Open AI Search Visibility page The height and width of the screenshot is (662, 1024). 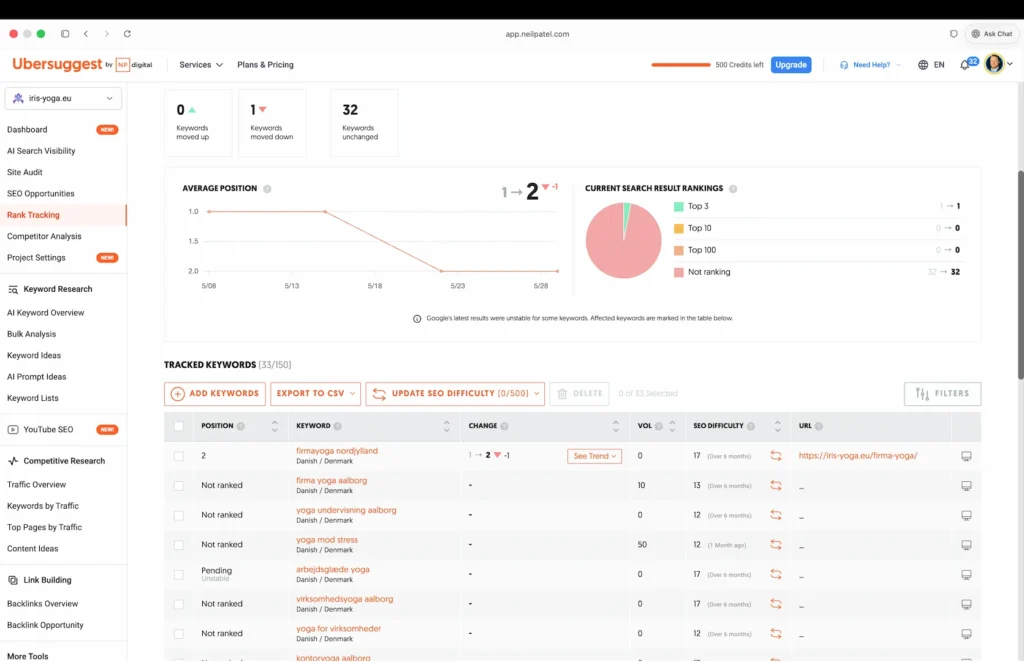[x=41, y=151]
